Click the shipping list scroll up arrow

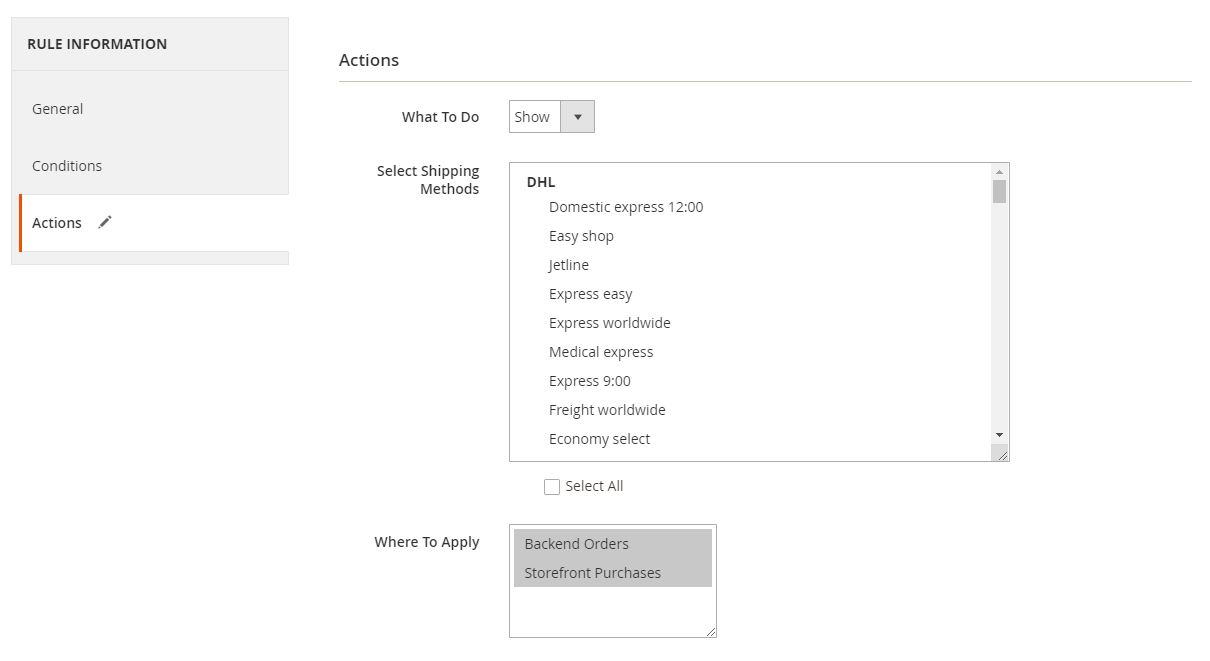[999, 172]
